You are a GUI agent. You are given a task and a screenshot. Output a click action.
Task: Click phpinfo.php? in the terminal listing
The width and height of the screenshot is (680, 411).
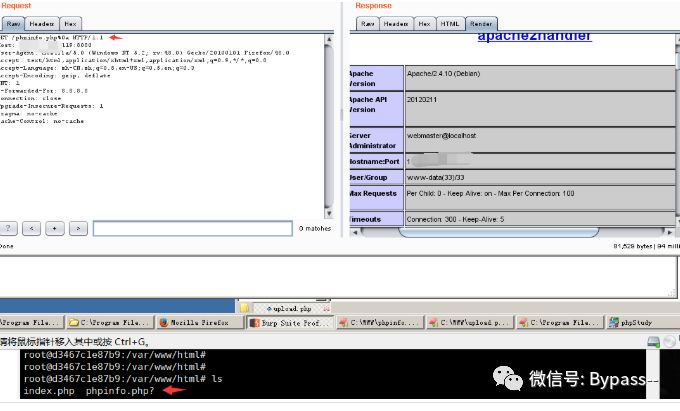click(120, 391)
